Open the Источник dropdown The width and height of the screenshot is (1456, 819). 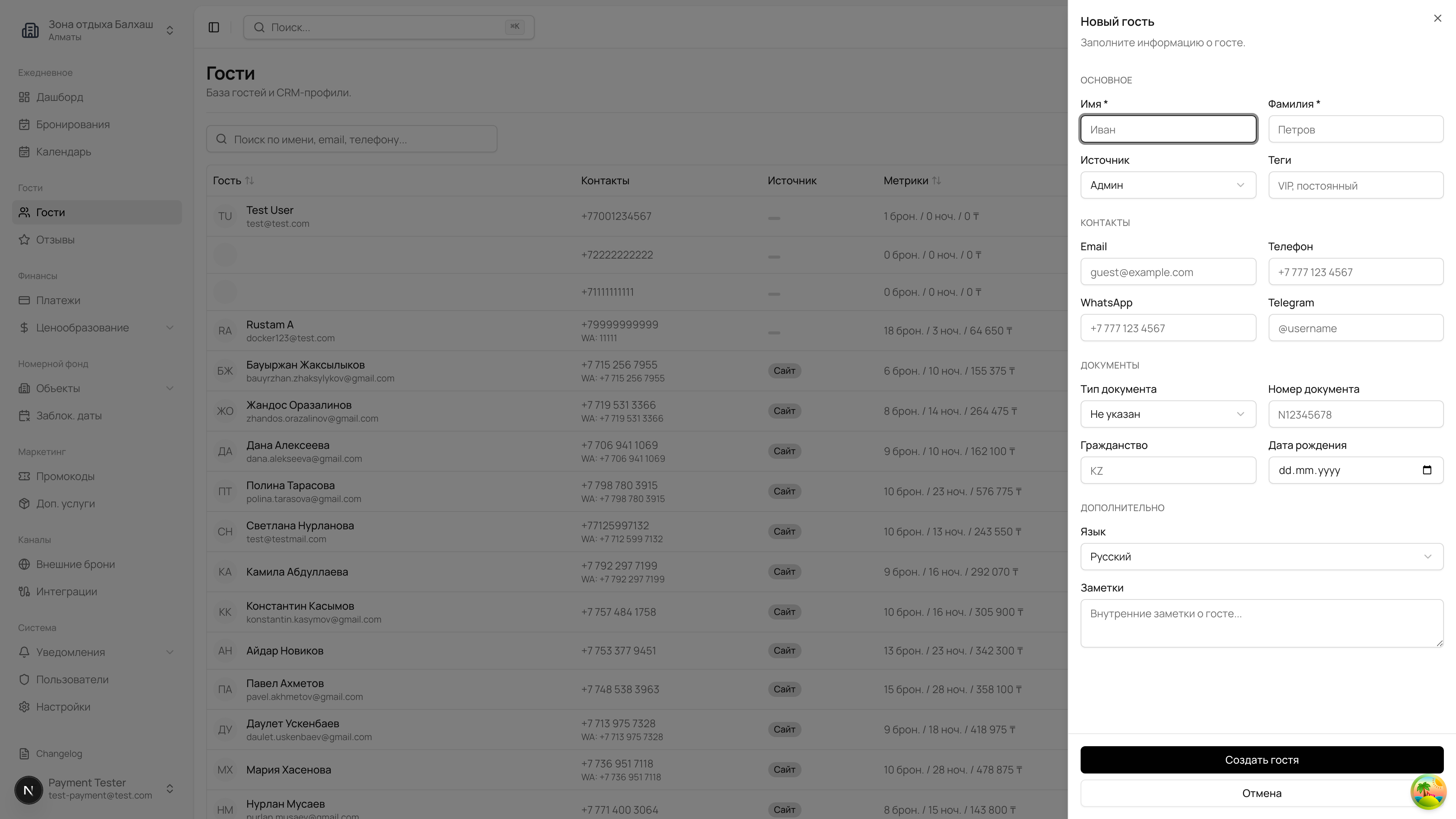coord(1168,185)
